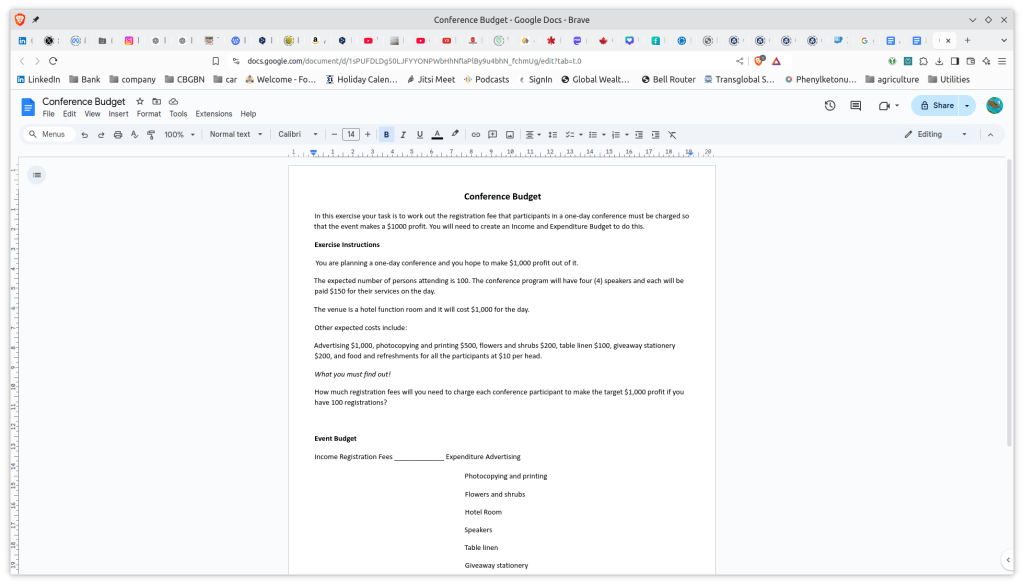Expand the Normal text style dropdown

(x=236, y=134)
